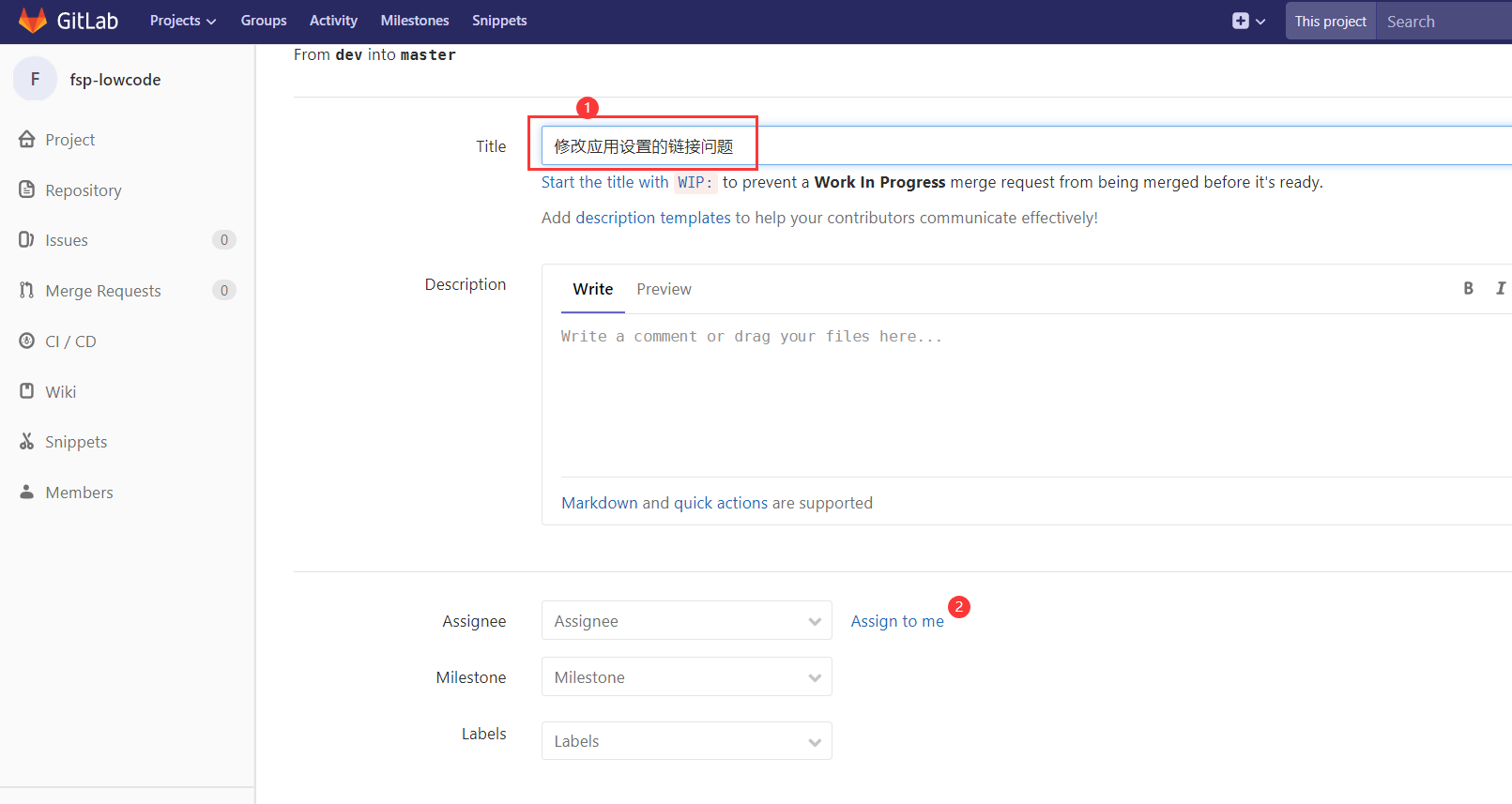The width and height of the screenshot is (1512, 804).
Task: Click the Assign to me link
Action: [897, 621]
